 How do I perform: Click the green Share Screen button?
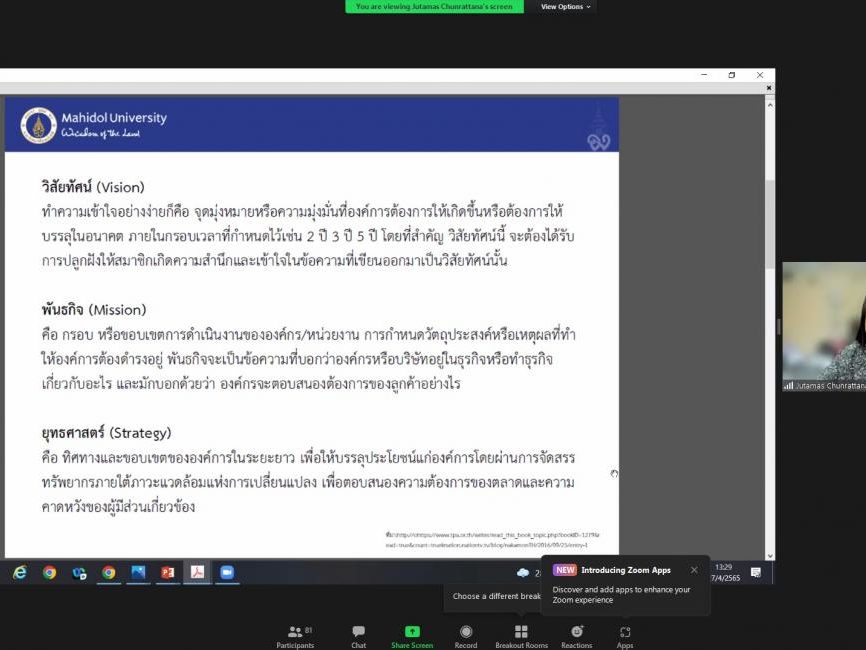click(412, 636)
